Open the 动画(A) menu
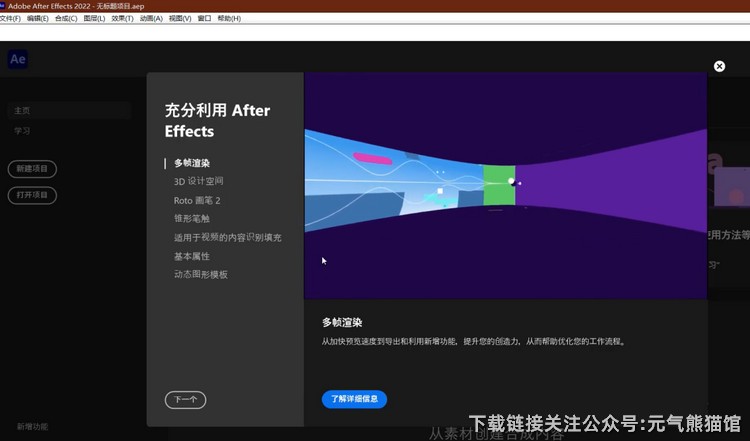This screenshot has width=750, height=441. [152, 18]
